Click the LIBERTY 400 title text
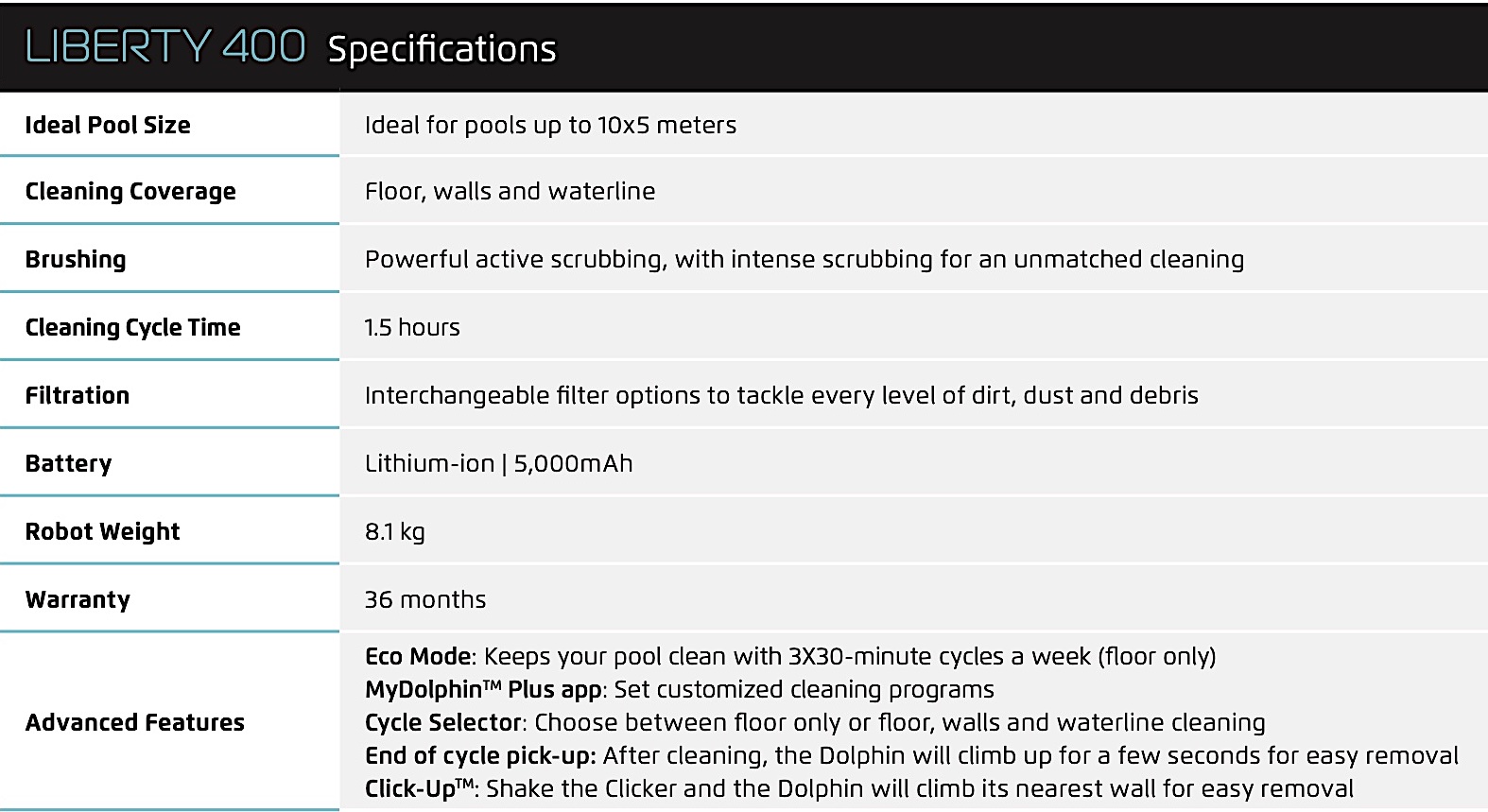 tap(165, 46)
